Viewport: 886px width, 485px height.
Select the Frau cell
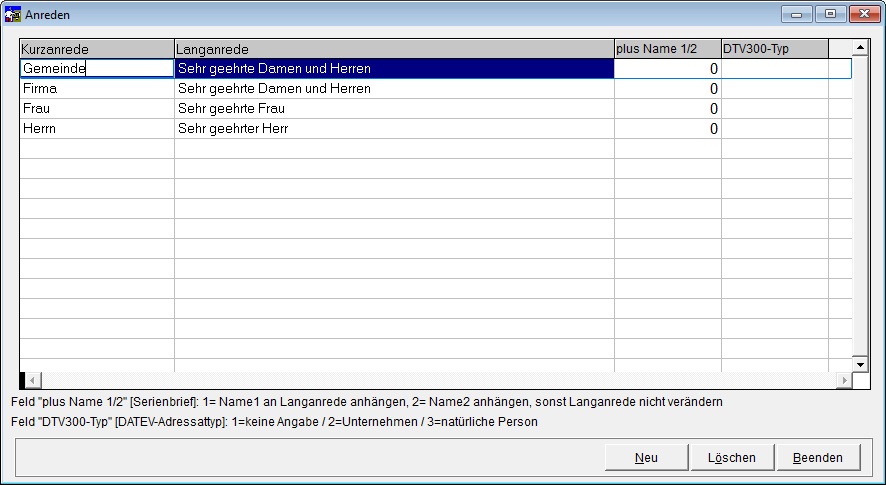pyautogui.click(x=97, y=109)
